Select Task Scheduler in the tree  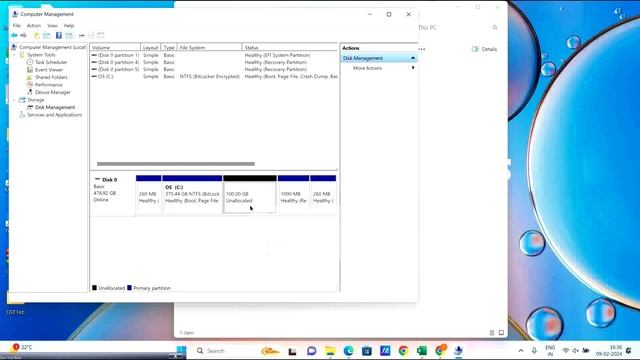(x=51, y=62)
